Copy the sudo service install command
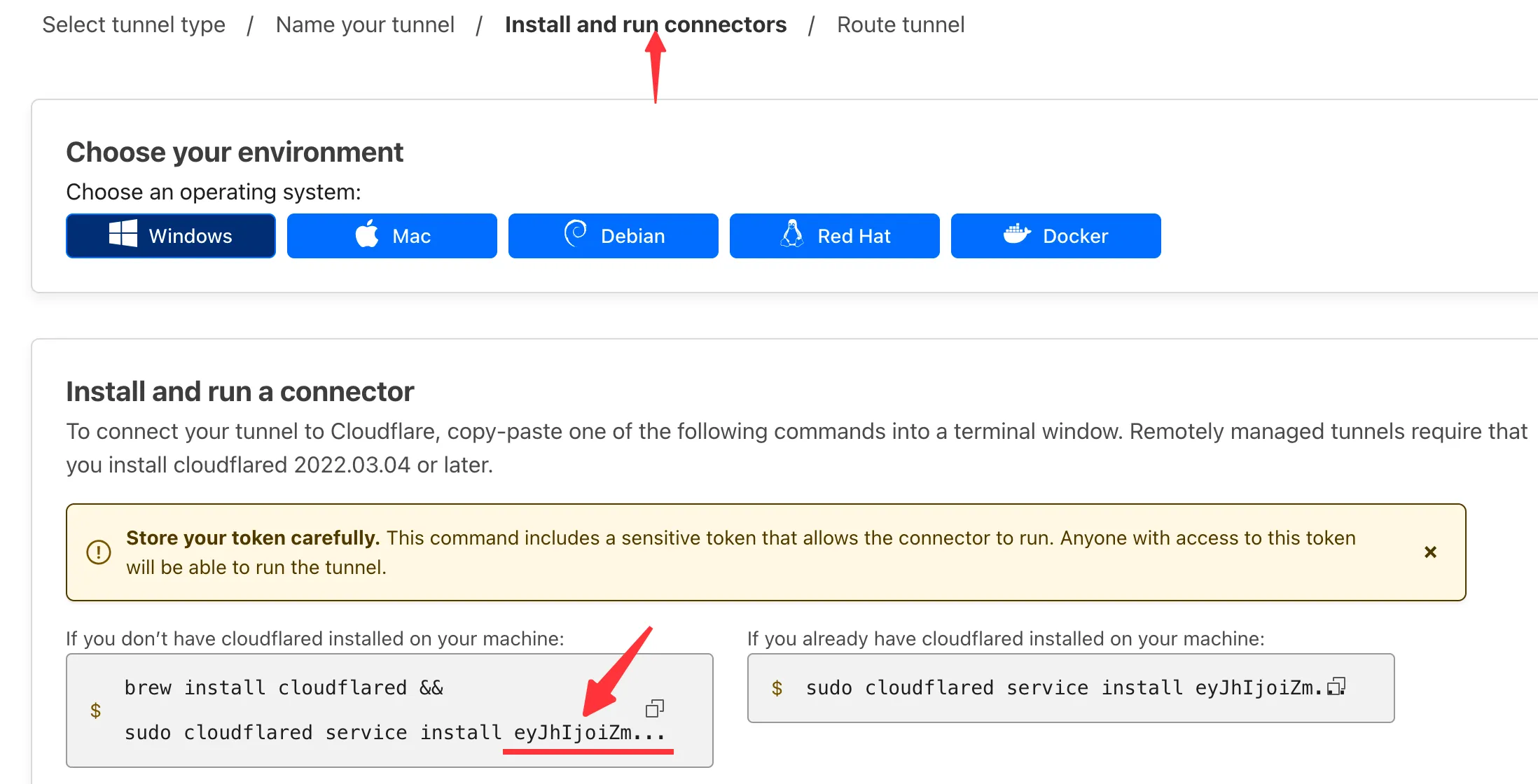Viewport: 1538px width, 784px height. pos(1336,687)
